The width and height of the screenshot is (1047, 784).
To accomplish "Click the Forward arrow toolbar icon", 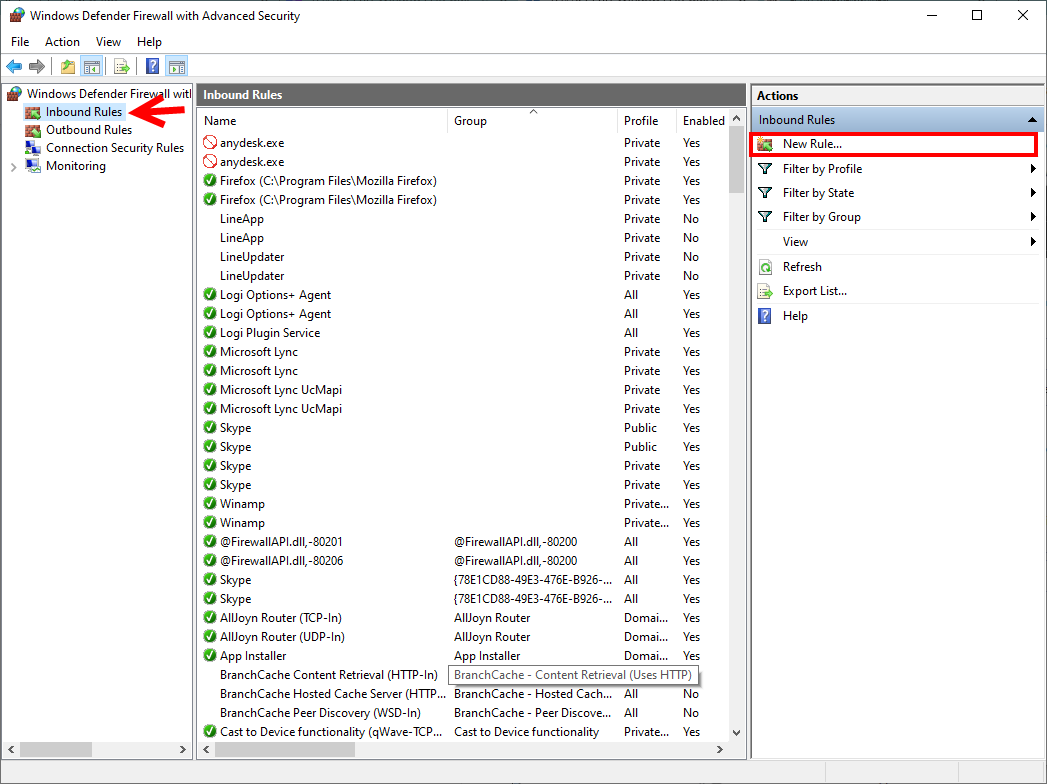I will coord(37,66).
